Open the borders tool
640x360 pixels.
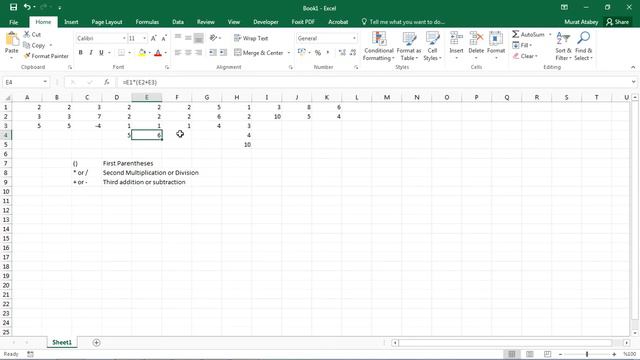121,53
